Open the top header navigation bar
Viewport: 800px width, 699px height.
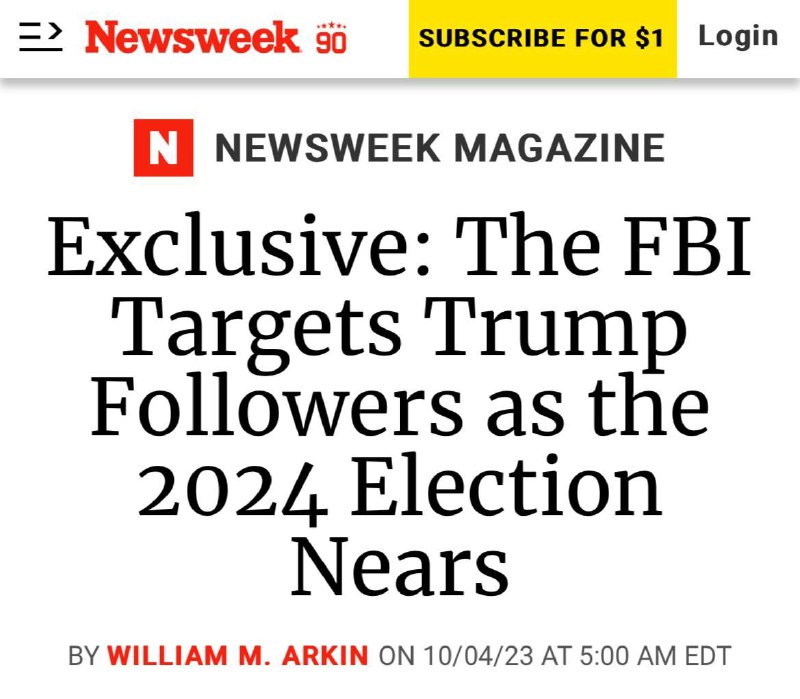(x=400, y=38)
